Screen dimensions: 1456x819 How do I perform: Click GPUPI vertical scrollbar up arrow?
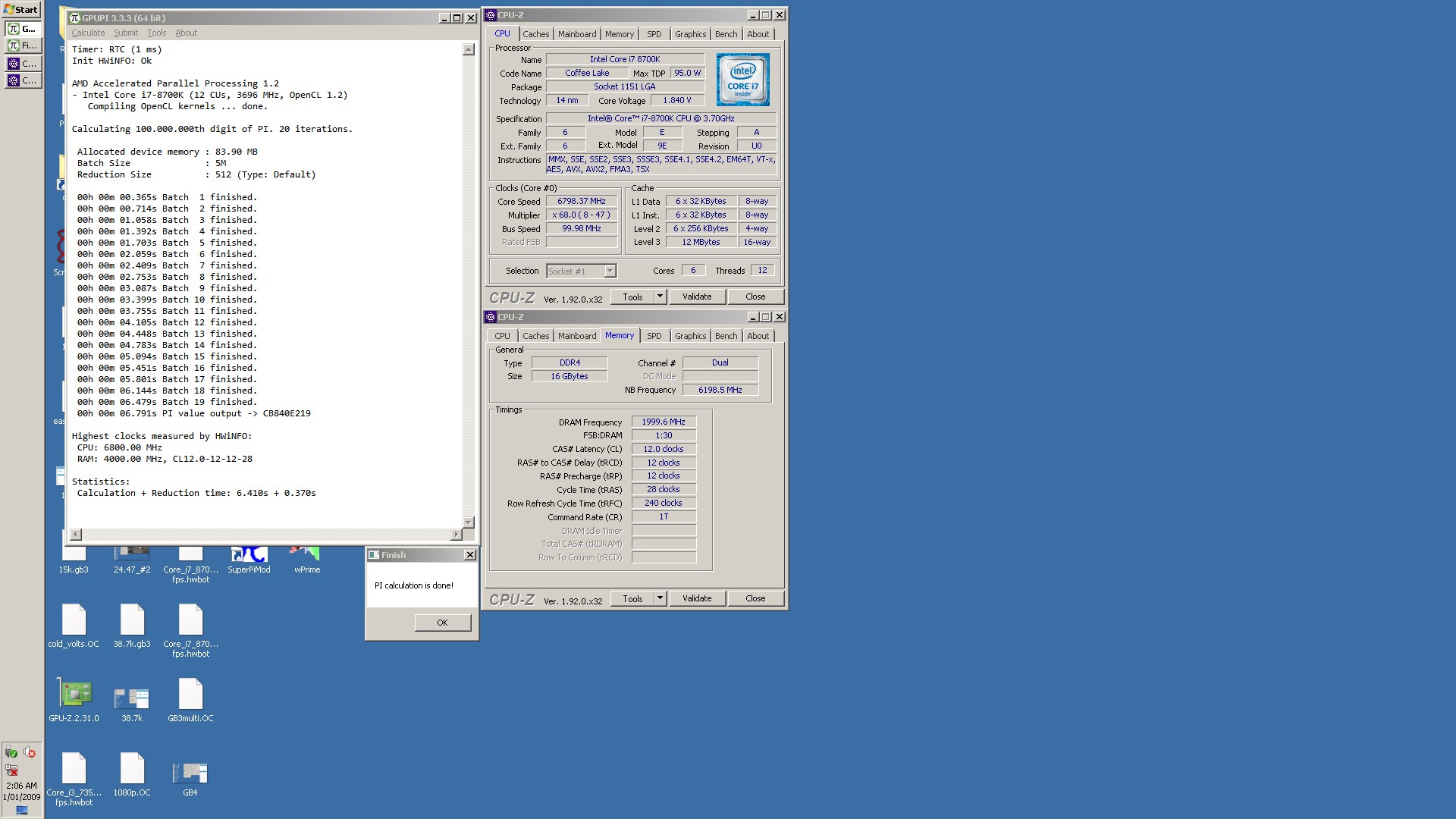pyautogui.click(x=469, y=49)
